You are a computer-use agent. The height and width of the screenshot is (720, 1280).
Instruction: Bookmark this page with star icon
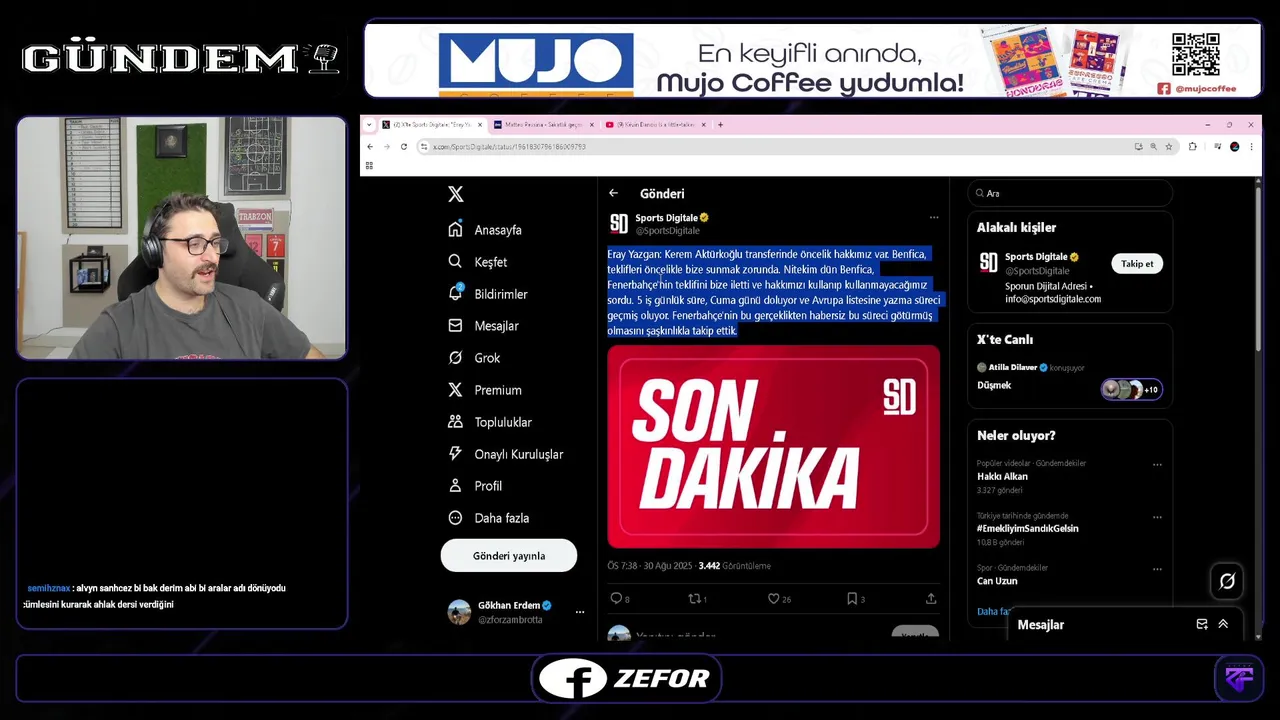click(1168, 146)
